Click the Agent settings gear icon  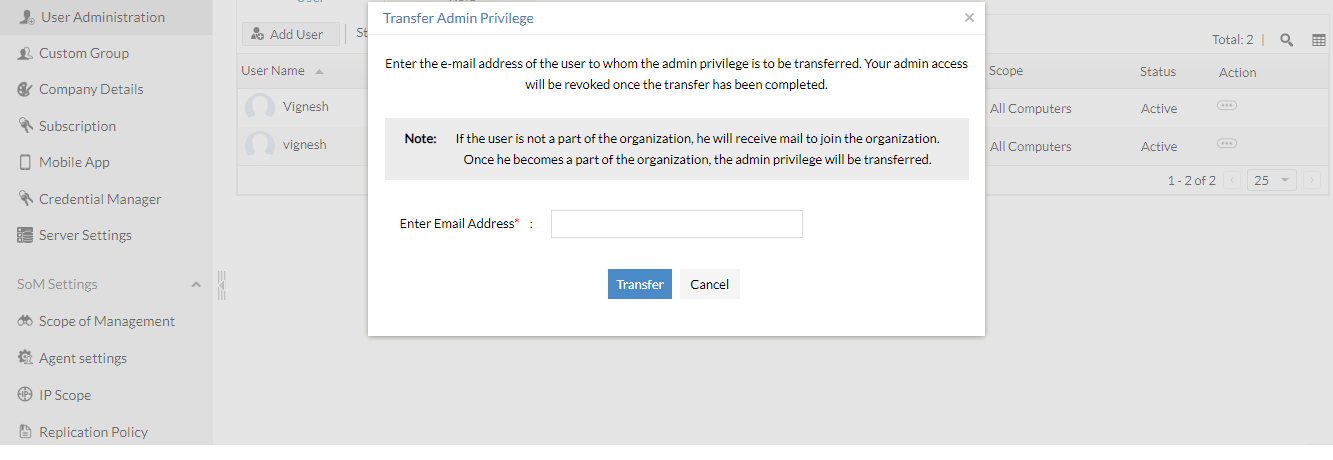(25, 358)
